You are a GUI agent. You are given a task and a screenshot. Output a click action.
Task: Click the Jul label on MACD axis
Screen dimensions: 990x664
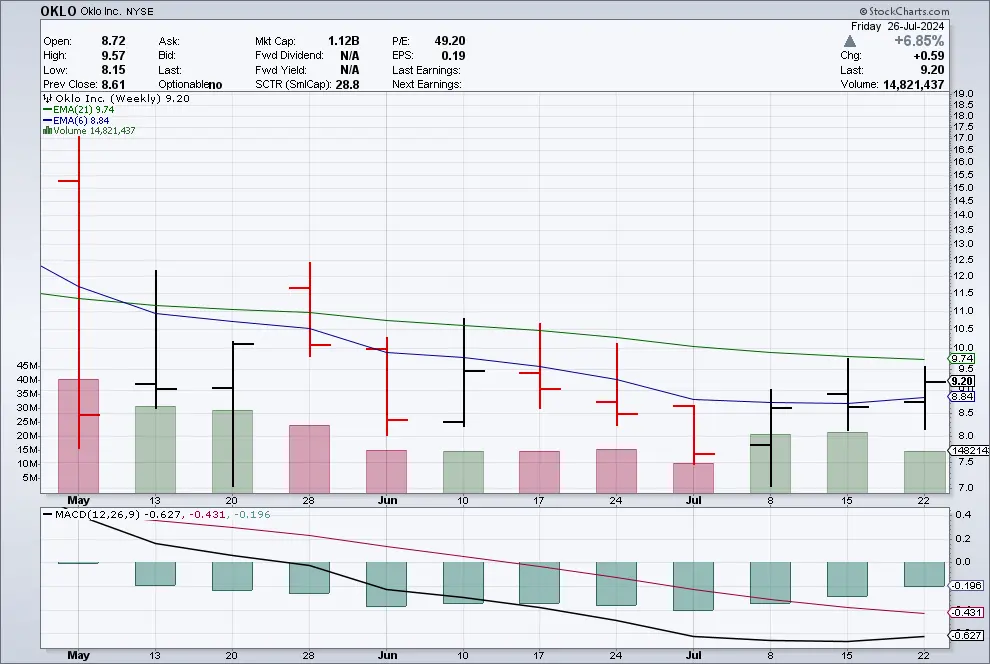[693, 655]
